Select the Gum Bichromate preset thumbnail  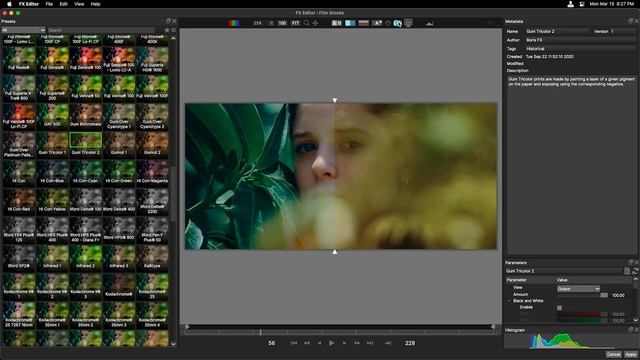[86, 116]
